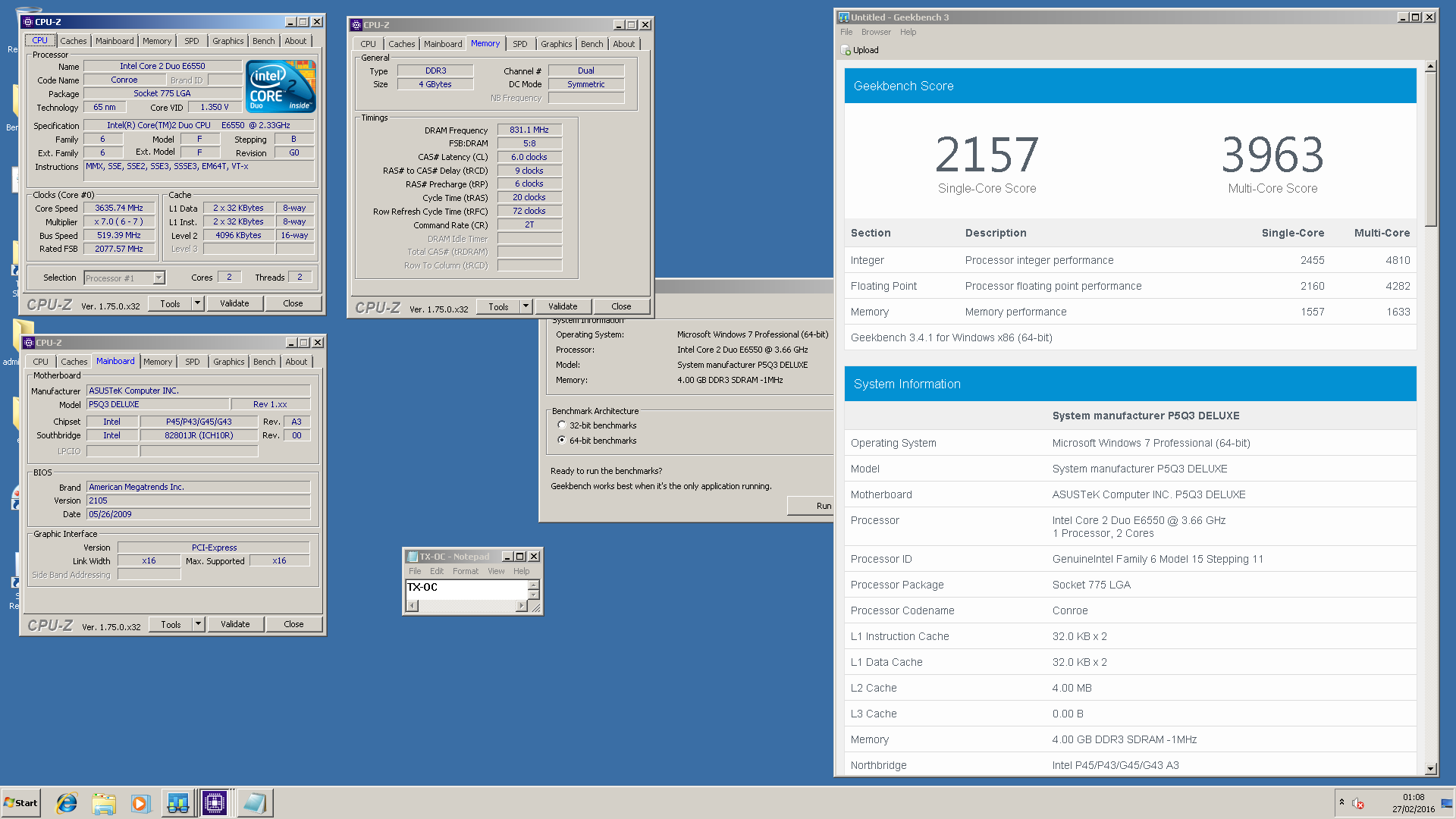
Task: Click the Intel Core 2 Duo logo
Action: (x=281, y=86)
